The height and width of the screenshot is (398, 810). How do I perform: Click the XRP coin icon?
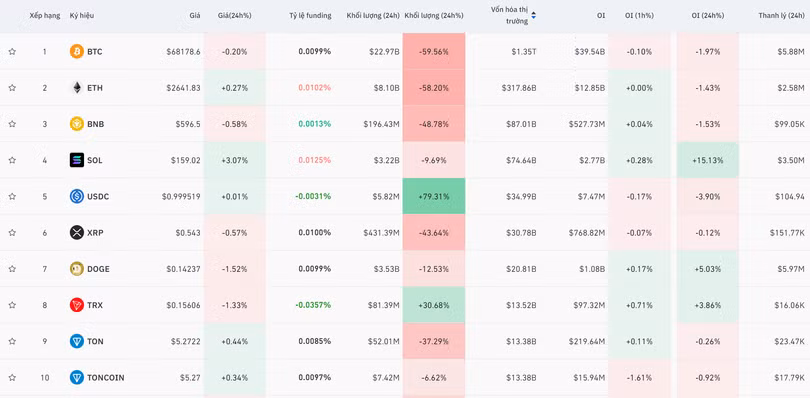click(x=76, y=233)
